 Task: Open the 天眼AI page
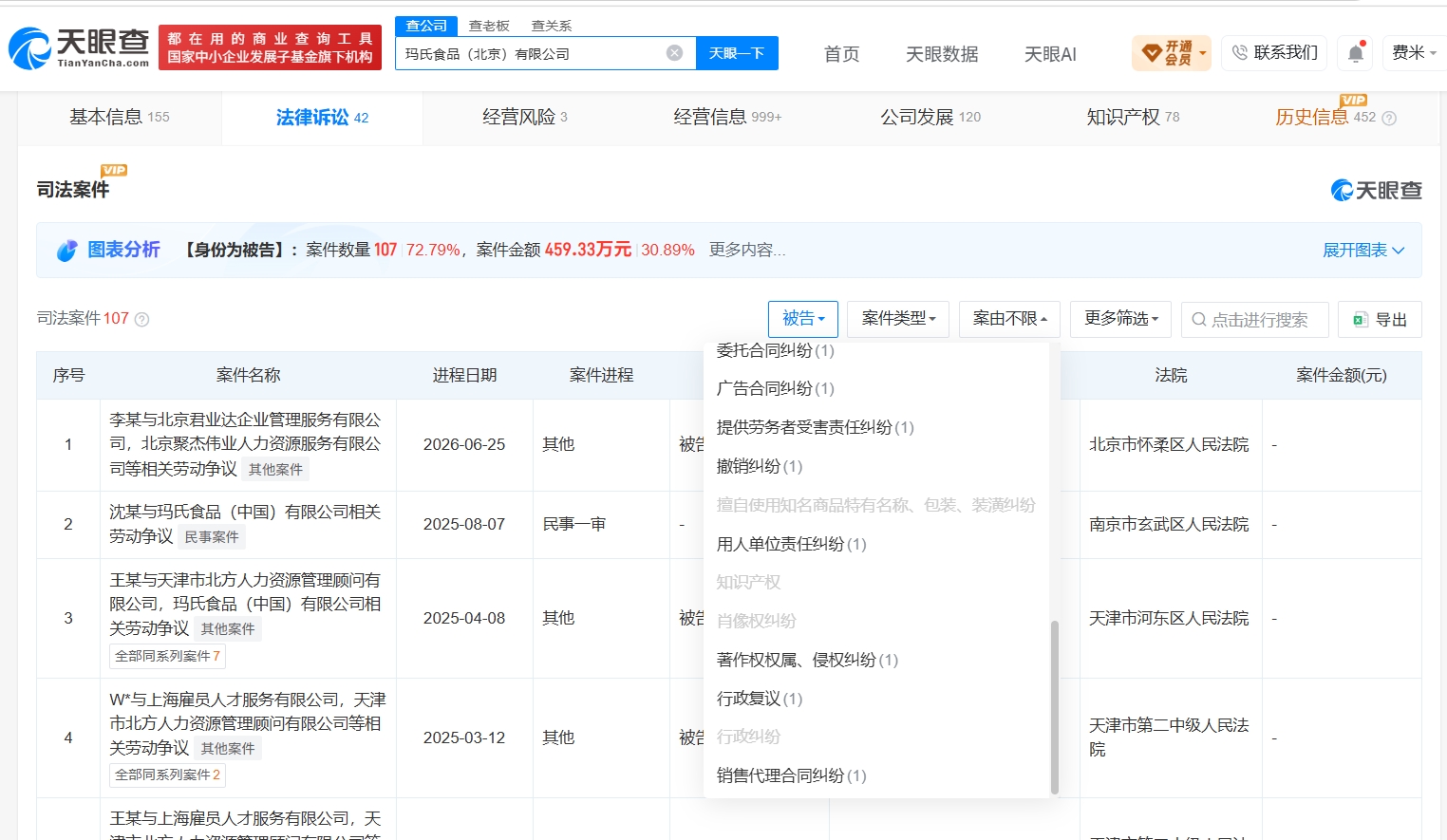point(1050,54)
